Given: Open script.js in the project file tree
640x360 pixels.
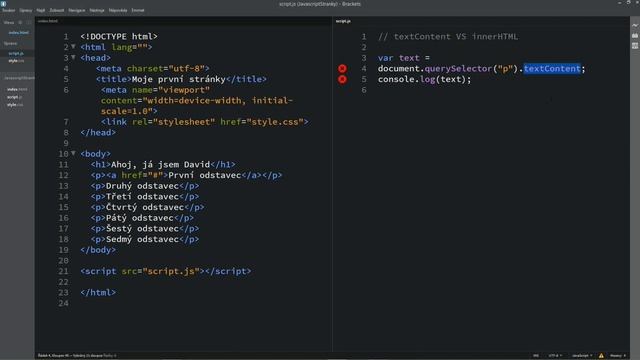Looking at the screenshot, I should pyautogui.click(x=14, y=97).
